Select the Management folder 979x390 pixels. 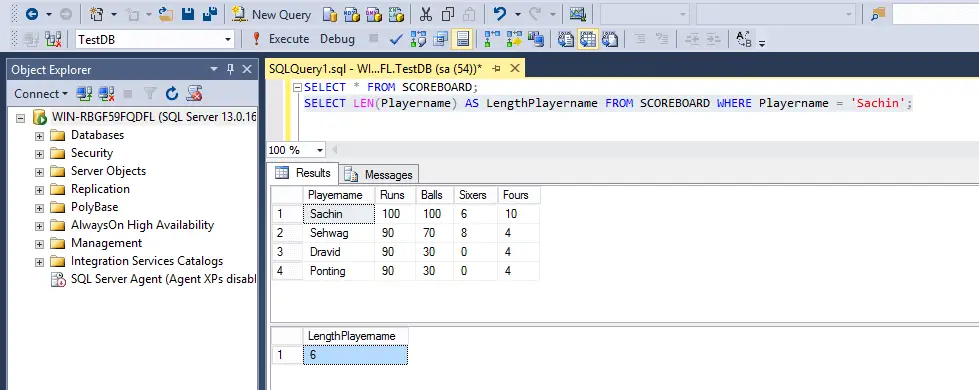(106, 243)
